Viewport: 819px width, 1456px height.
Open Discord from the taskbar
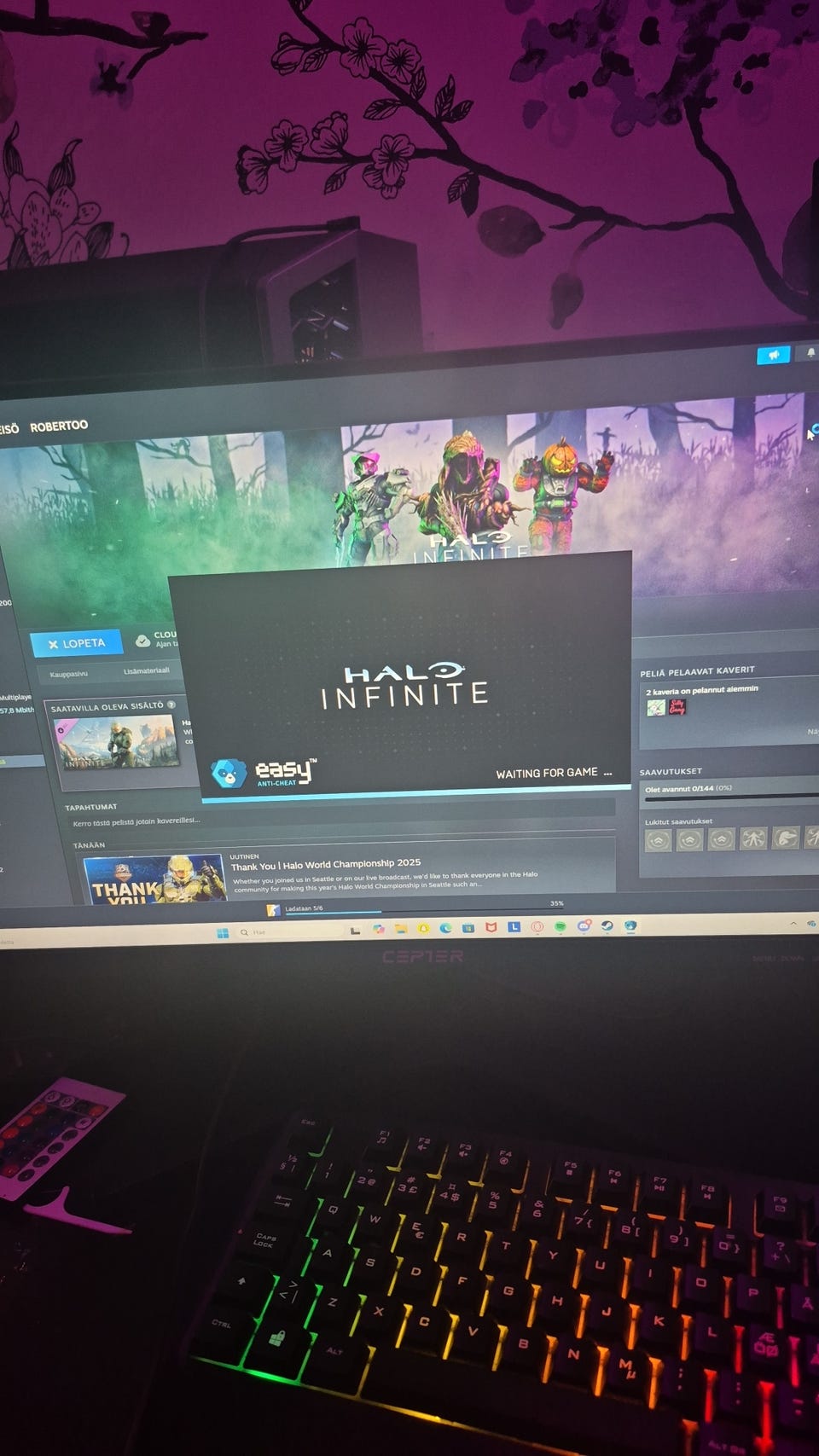[x=584, y=925]
